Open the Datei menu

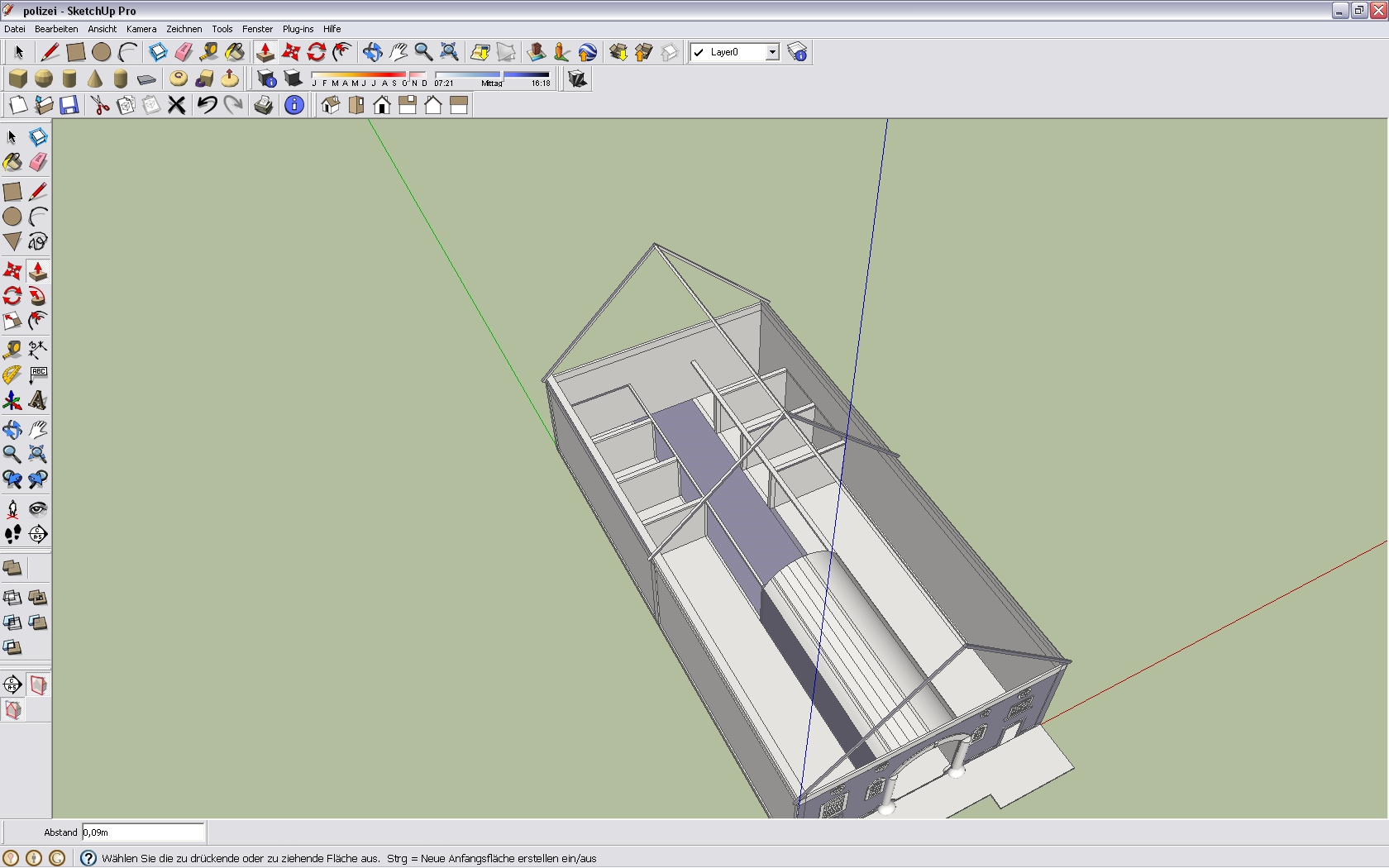15,29
